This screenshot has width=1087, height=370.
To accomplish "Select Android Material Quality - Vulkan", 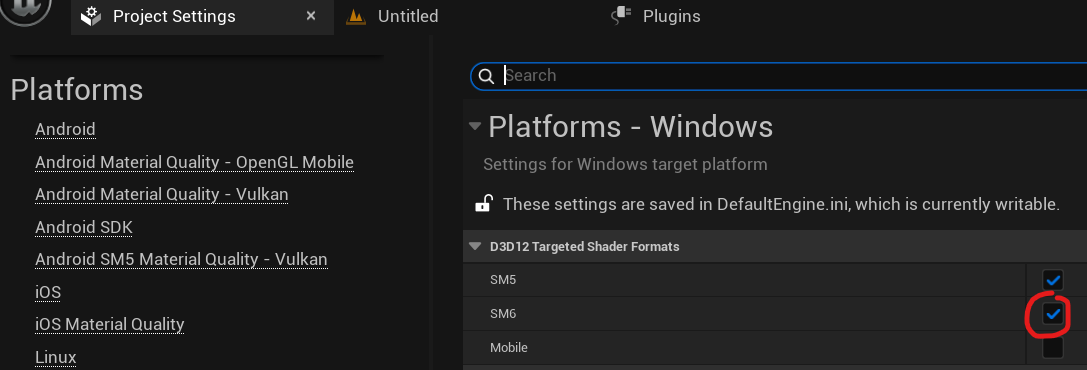I will point(162,194).
